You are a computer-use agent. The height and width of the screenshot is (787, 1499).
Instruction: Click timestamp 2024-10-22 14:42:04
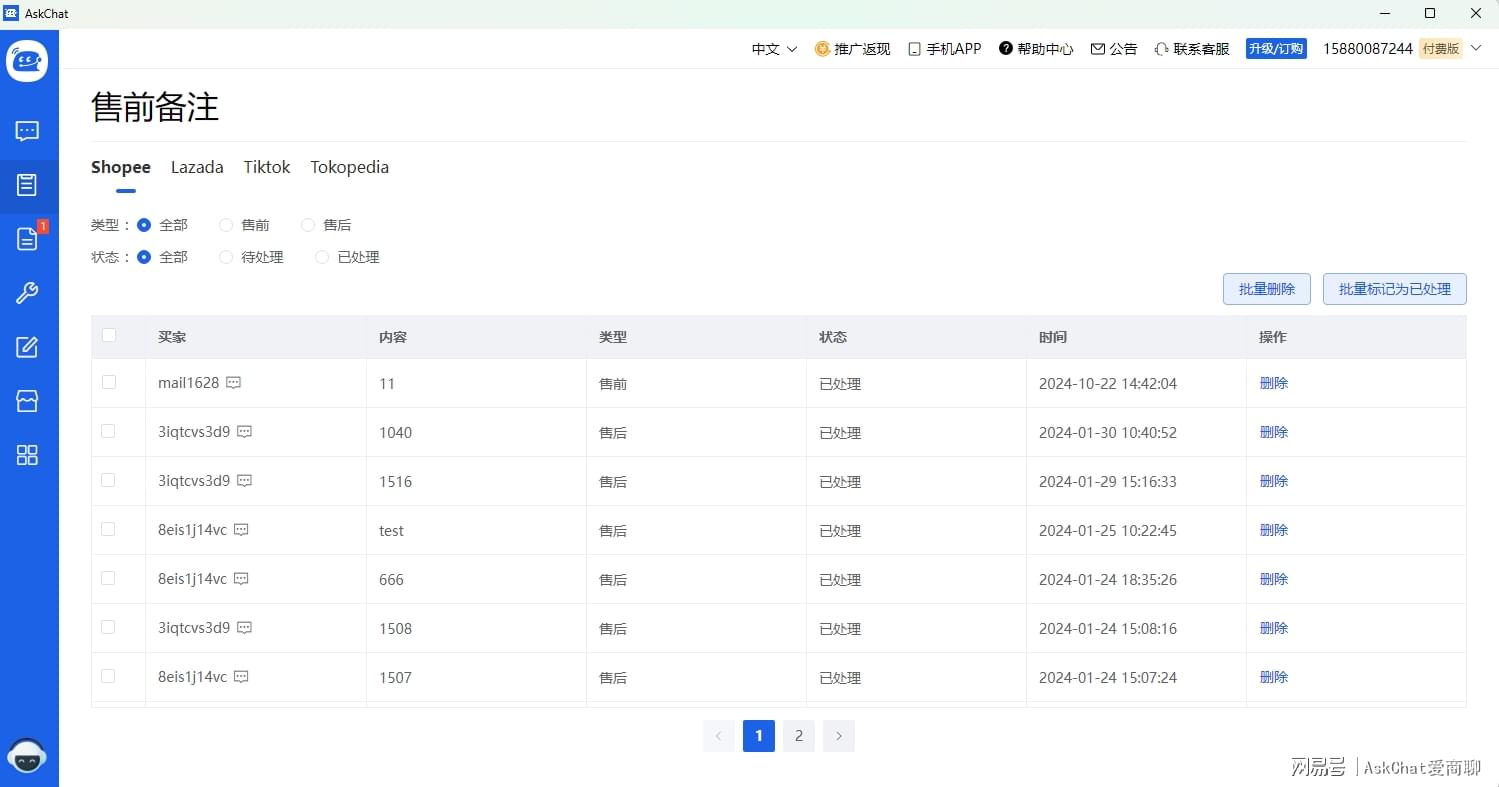coord(1108,383)
